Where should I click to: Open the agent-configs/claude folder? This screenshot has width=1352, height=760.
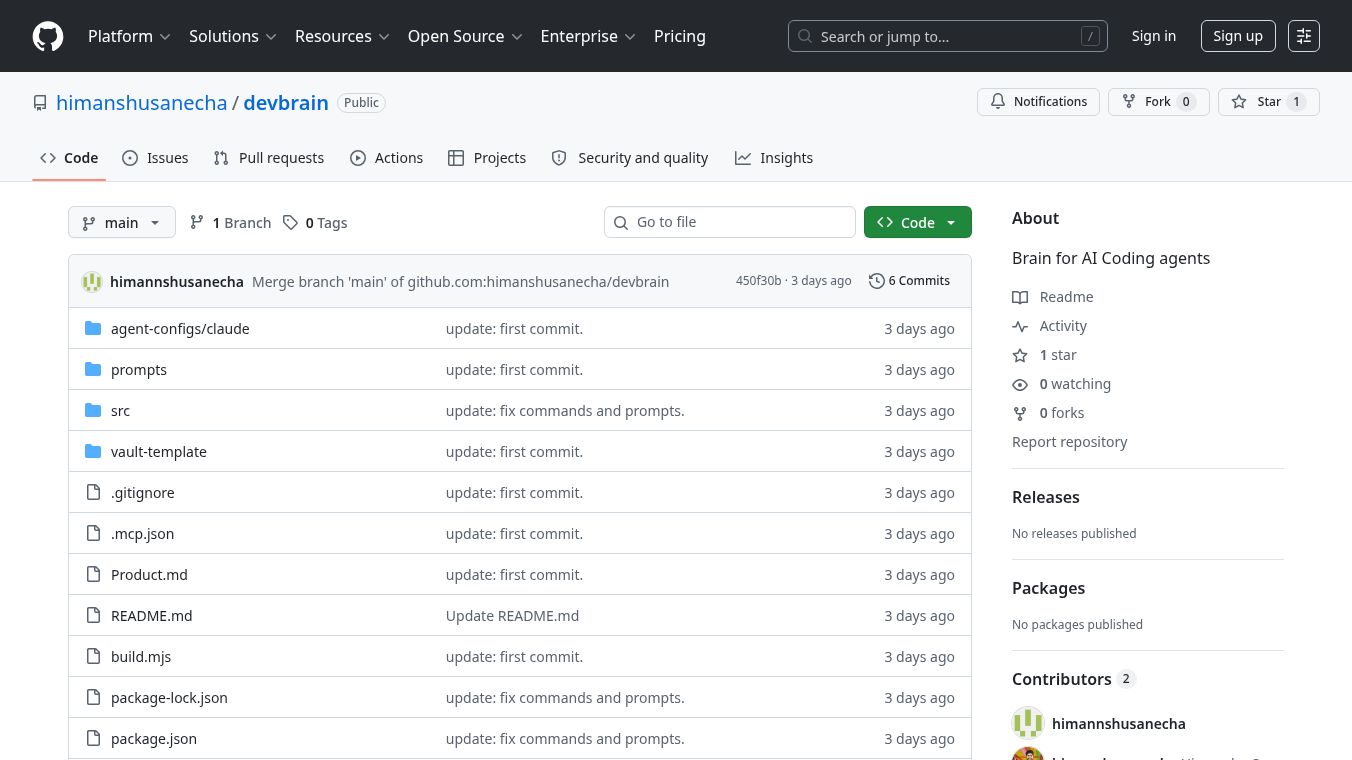180,329
